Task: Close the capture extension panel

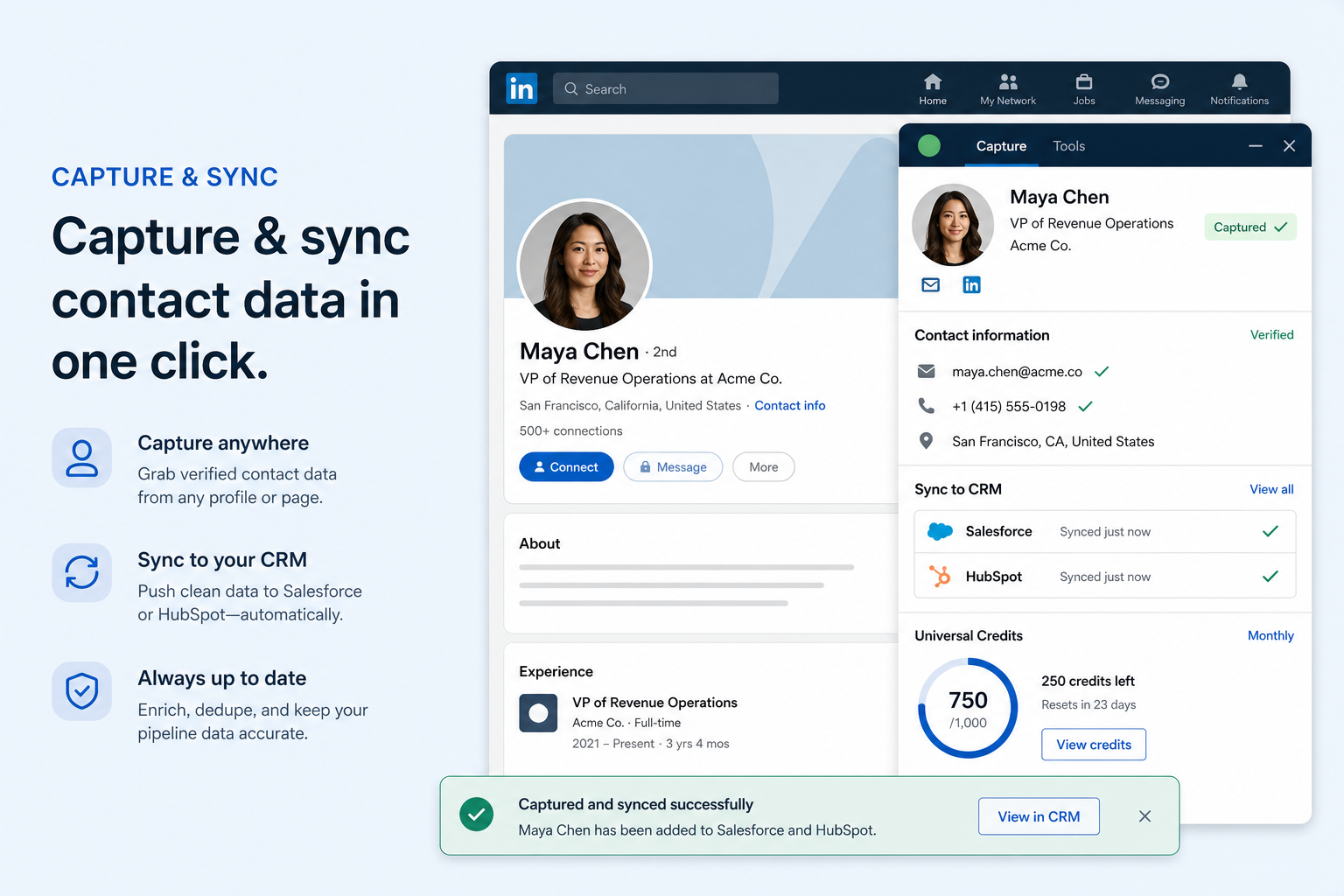Action: [x=1289, y=146]
